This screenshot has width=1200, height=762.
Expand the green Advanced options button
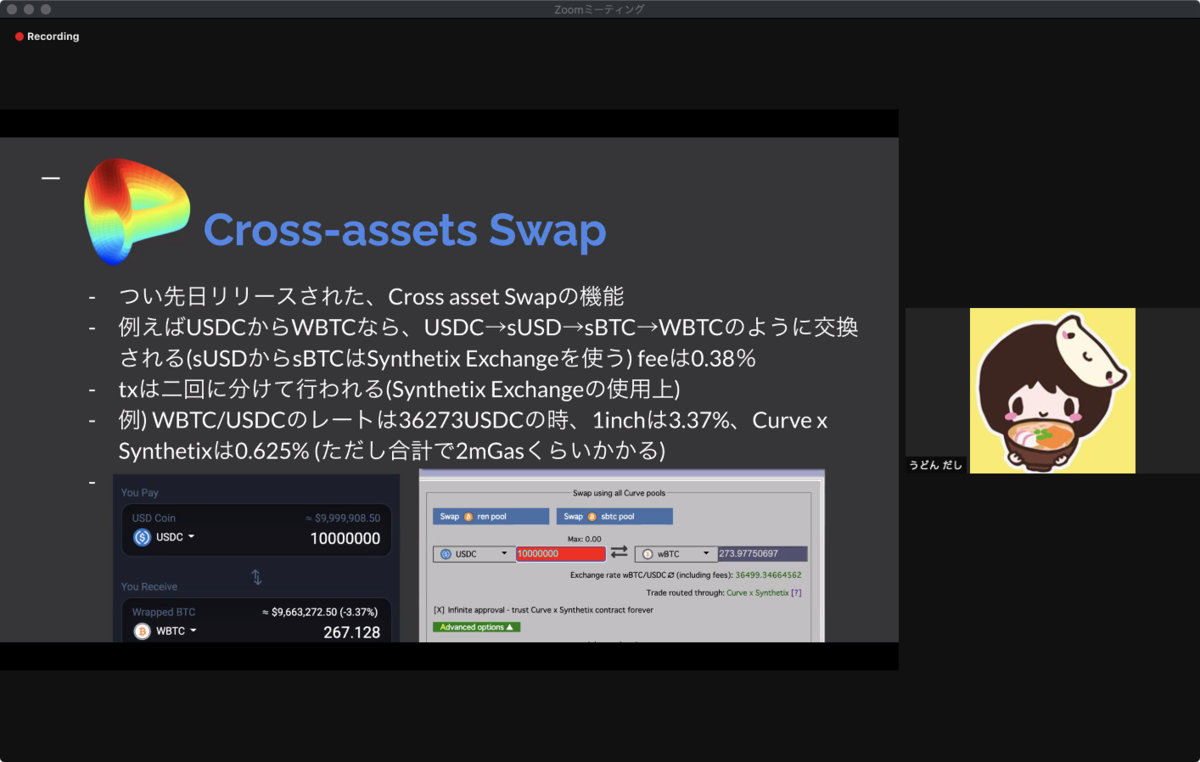(x=476, y=627)
